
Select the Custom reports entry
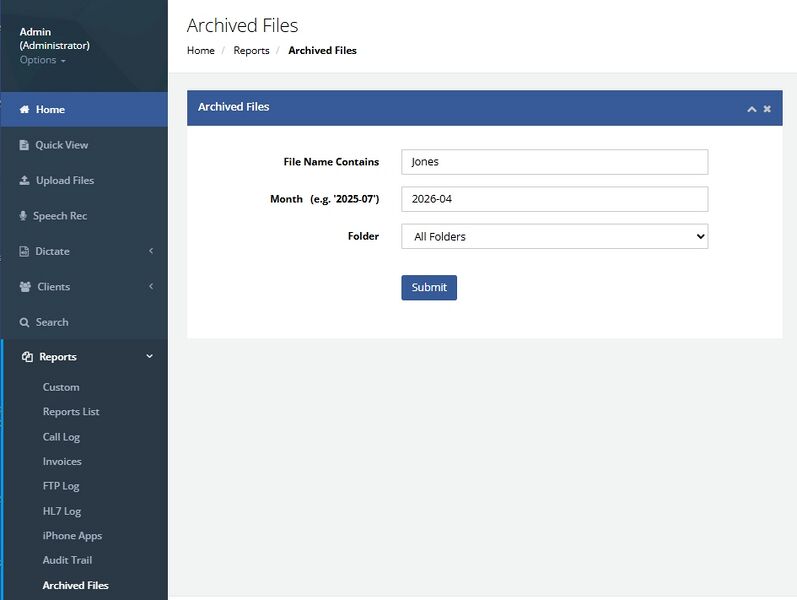coord(61,387)
